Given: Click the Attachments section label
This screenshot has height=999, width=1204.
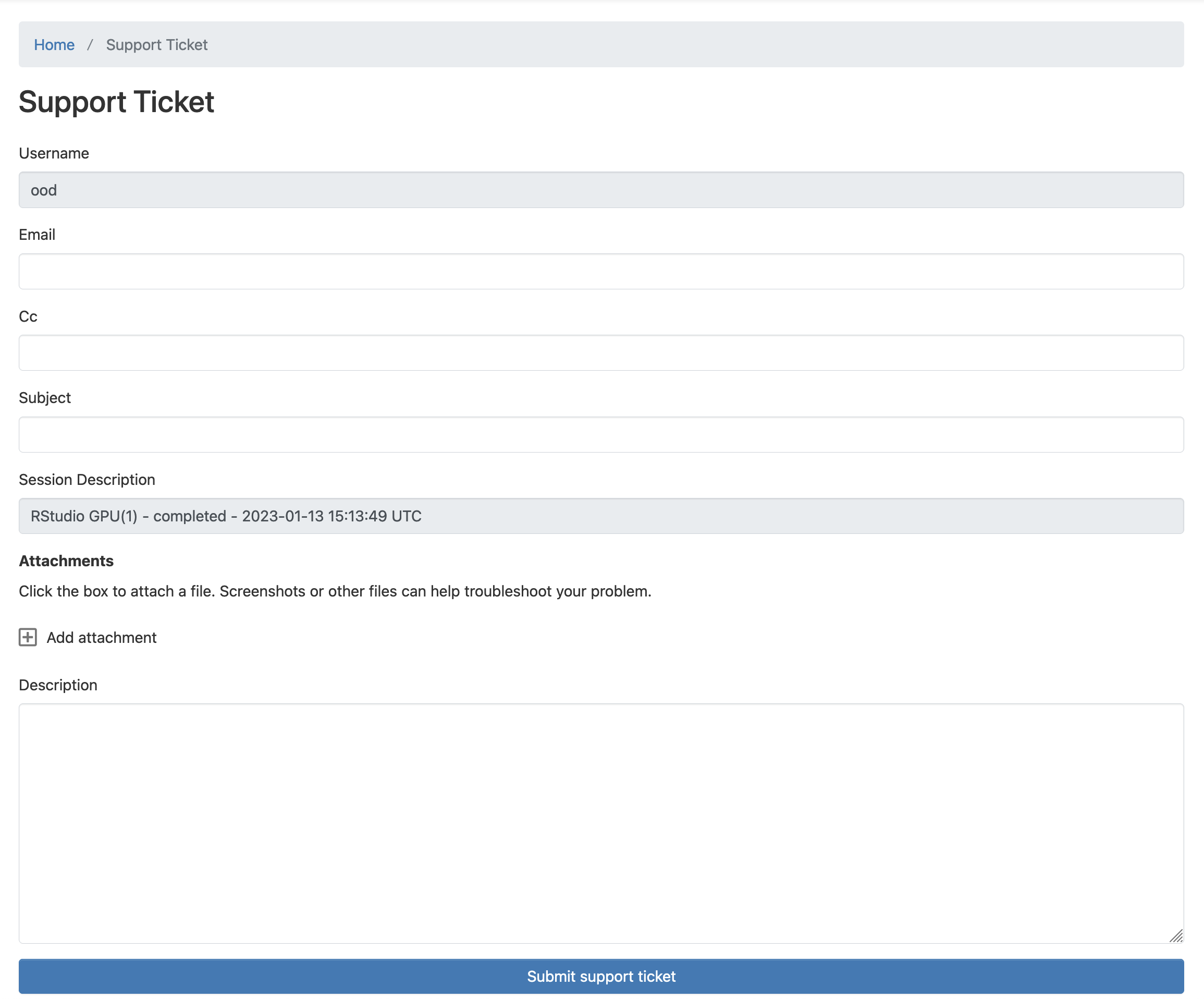Looking at the screenshot, I should pos(67,561).
